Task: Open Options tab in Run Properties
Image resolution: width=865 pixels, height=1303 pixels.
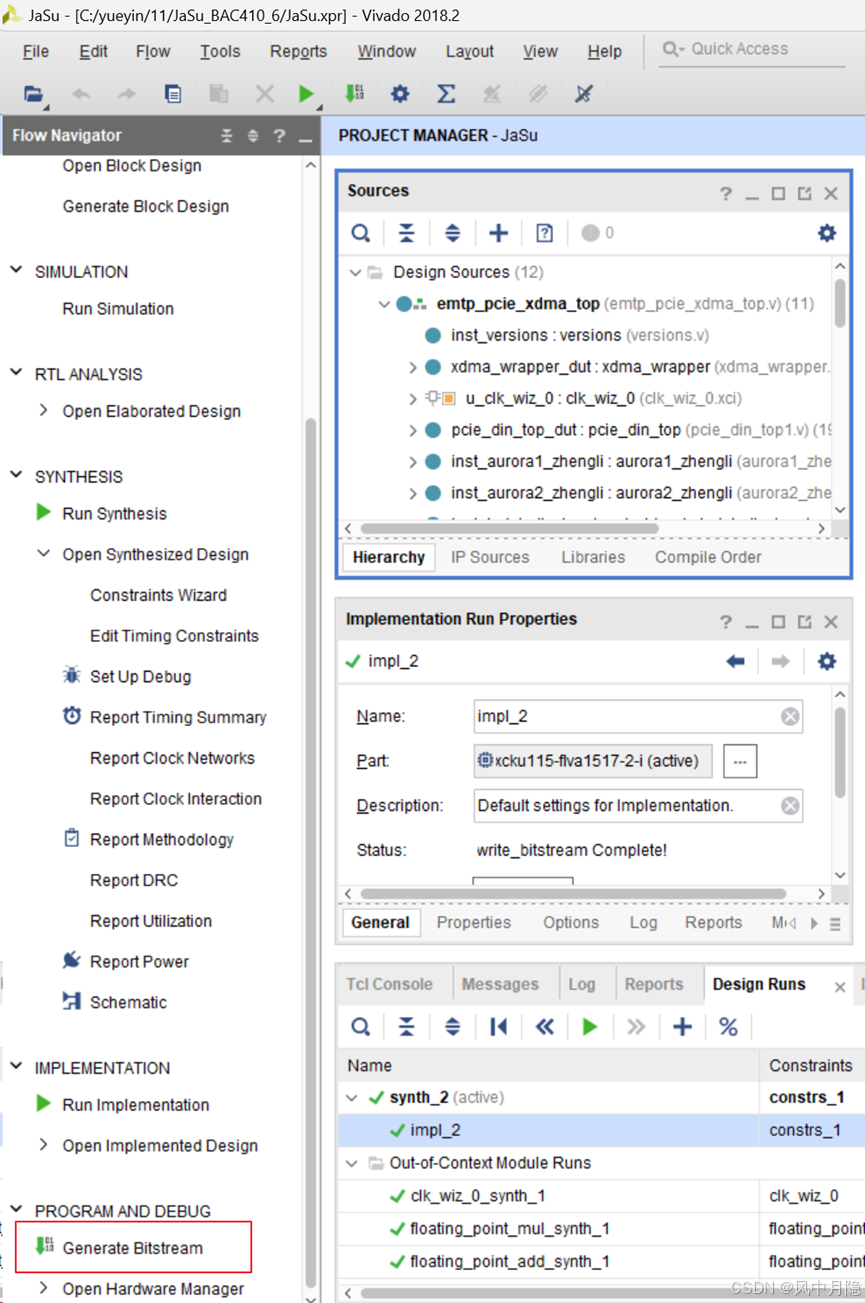Action: point(571,922)
